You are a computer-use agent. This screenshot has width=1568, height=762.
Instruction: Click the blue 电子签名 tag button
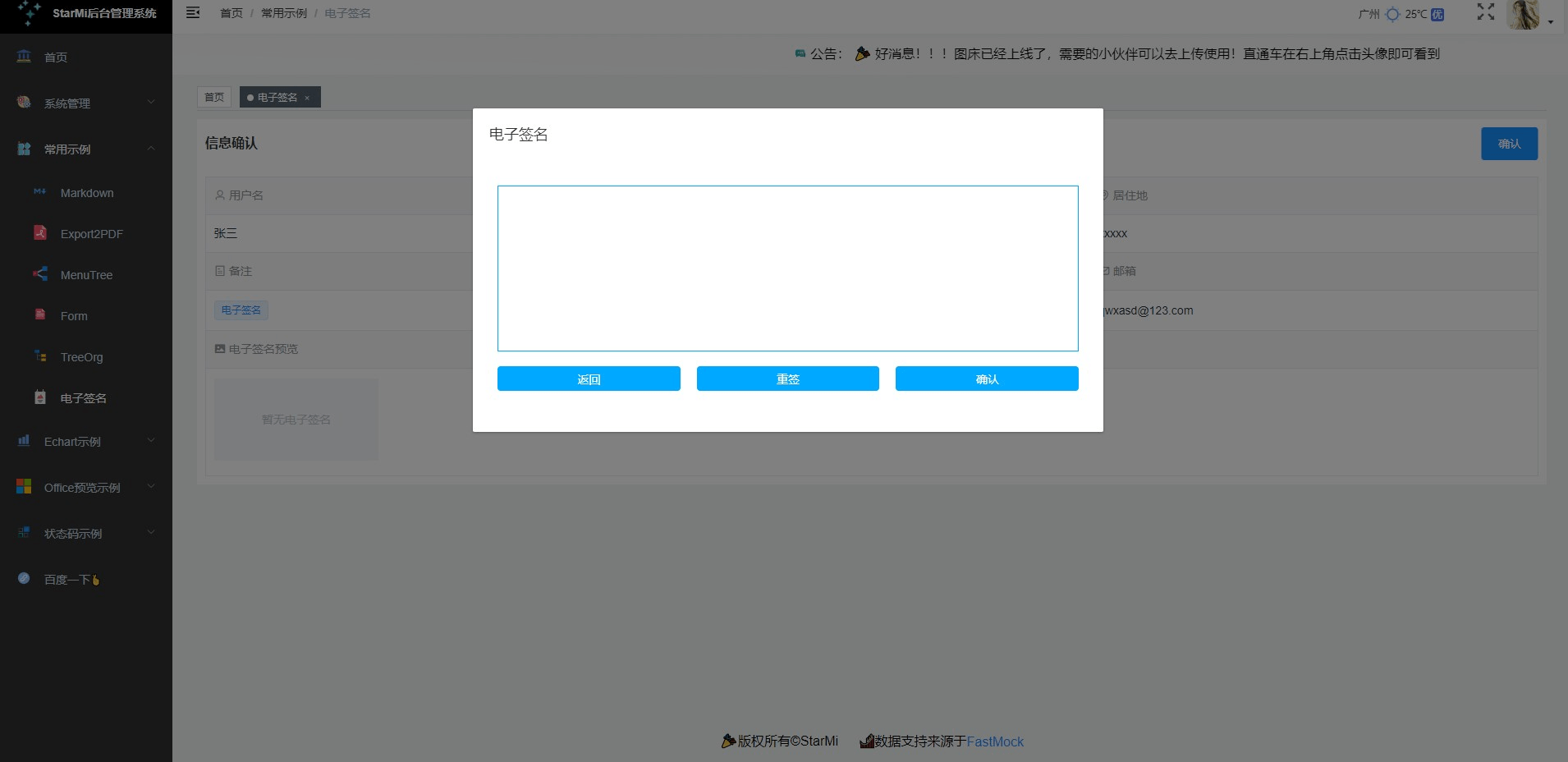tap(241, 310)
